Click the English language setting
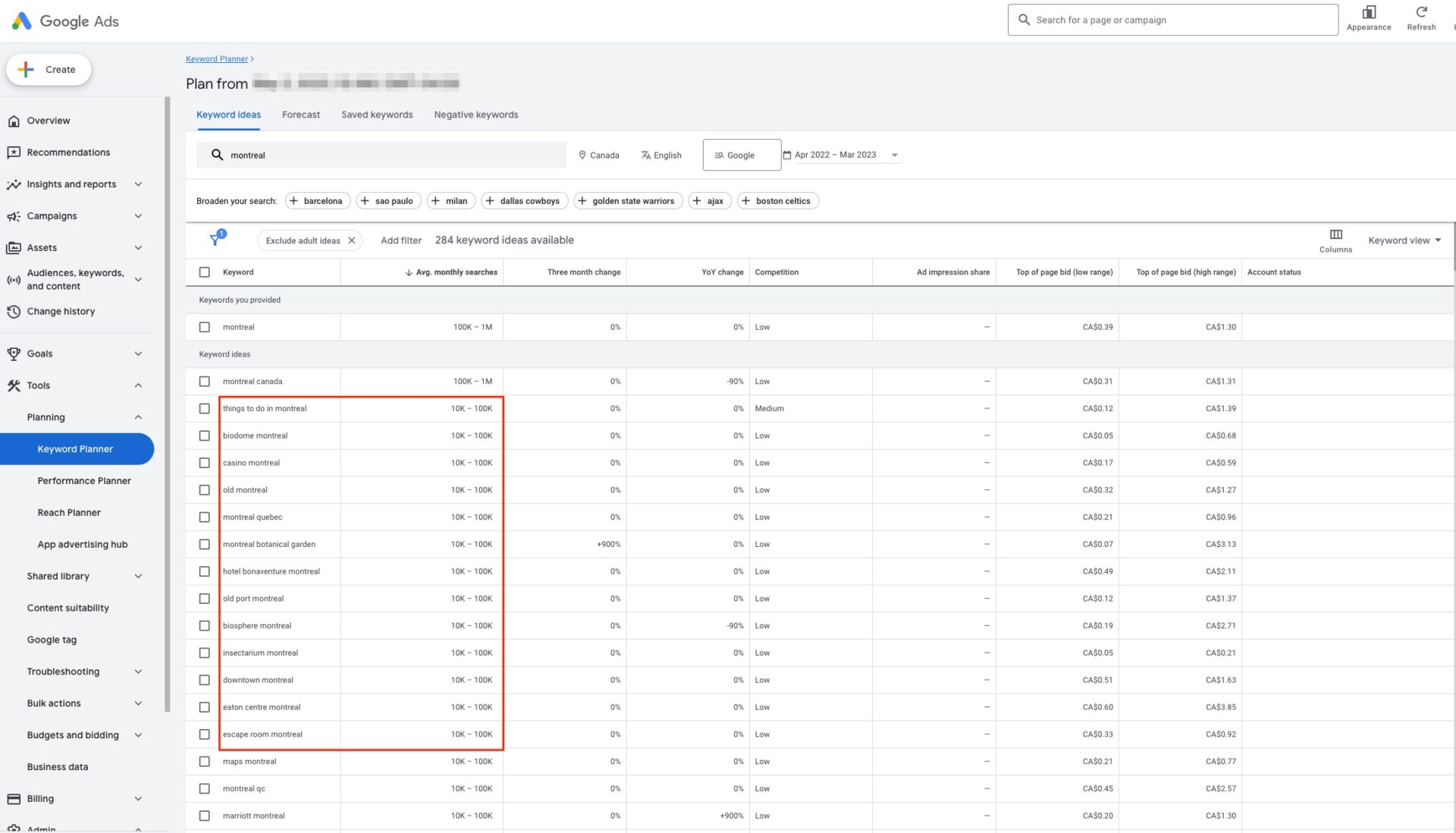This screenshot has height=833, width=1456. [x=661, y=155]
